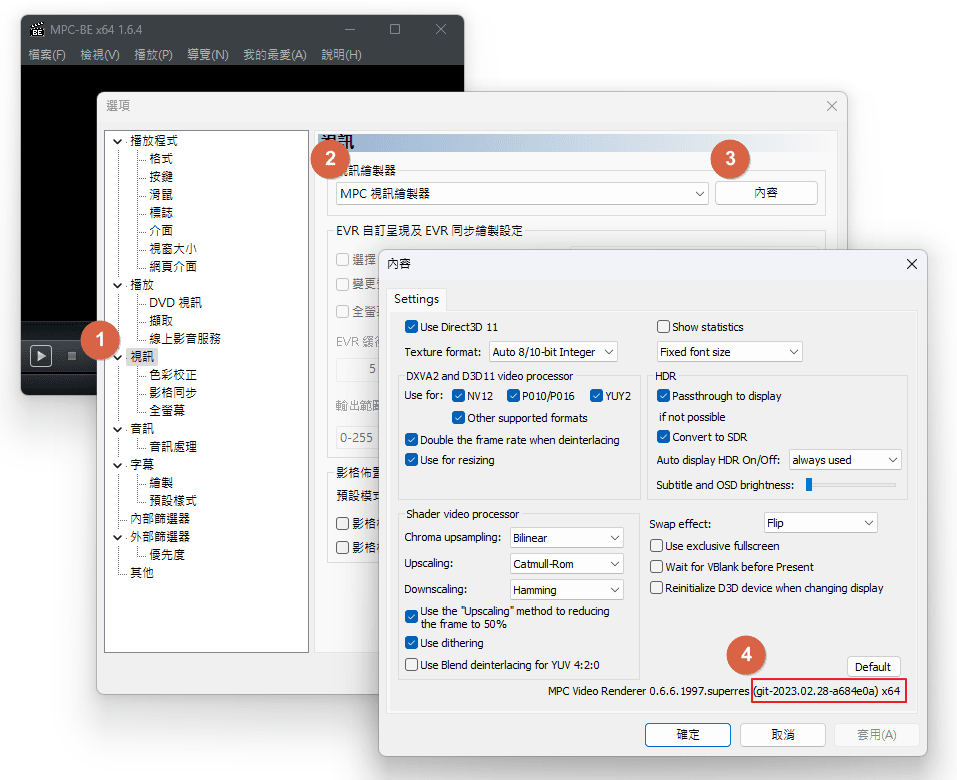Select 優先度 tree item
Screen dimensions: 957x780
pos(167,555)
